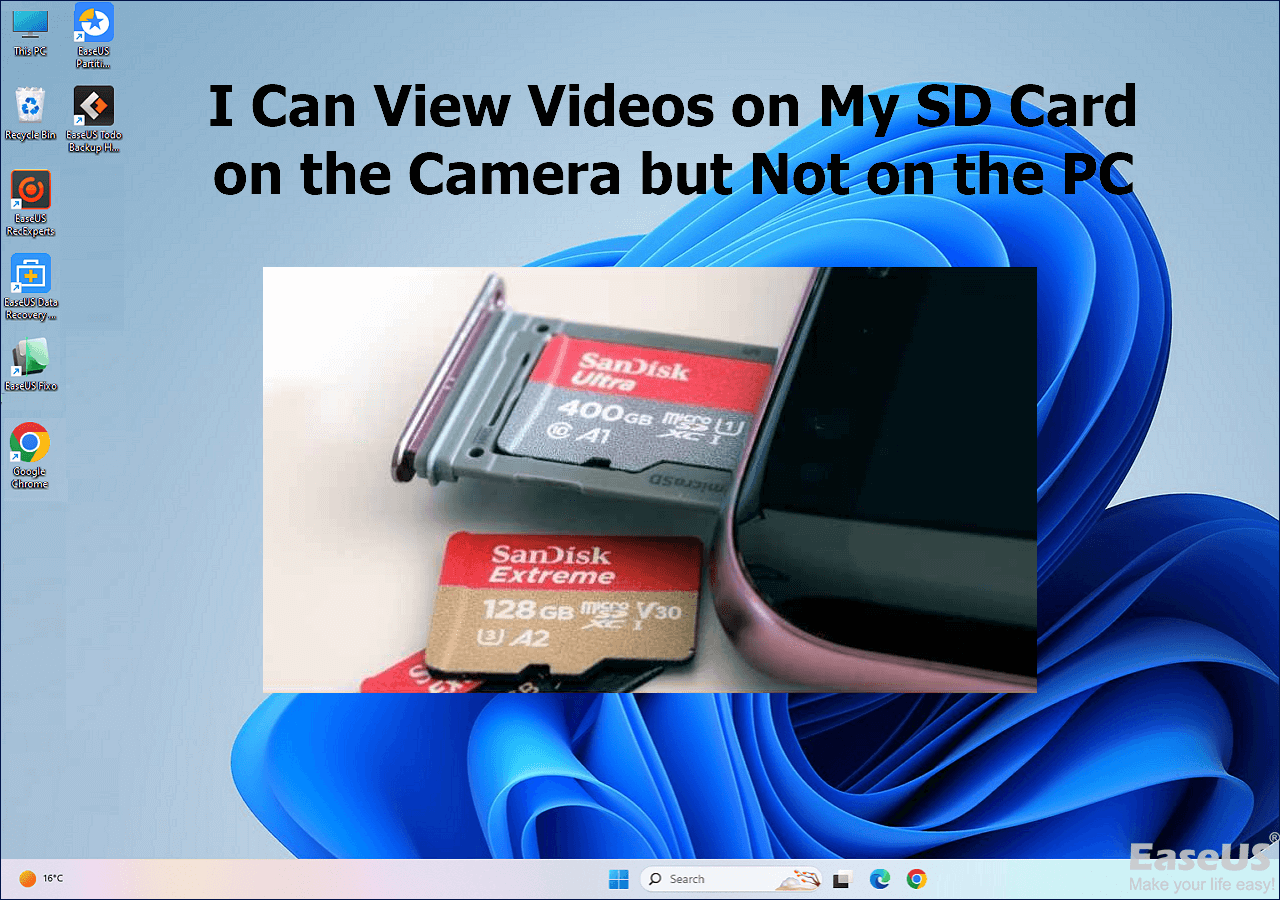Select the EaseUS Data Recovery shortcut

(30, 288)
